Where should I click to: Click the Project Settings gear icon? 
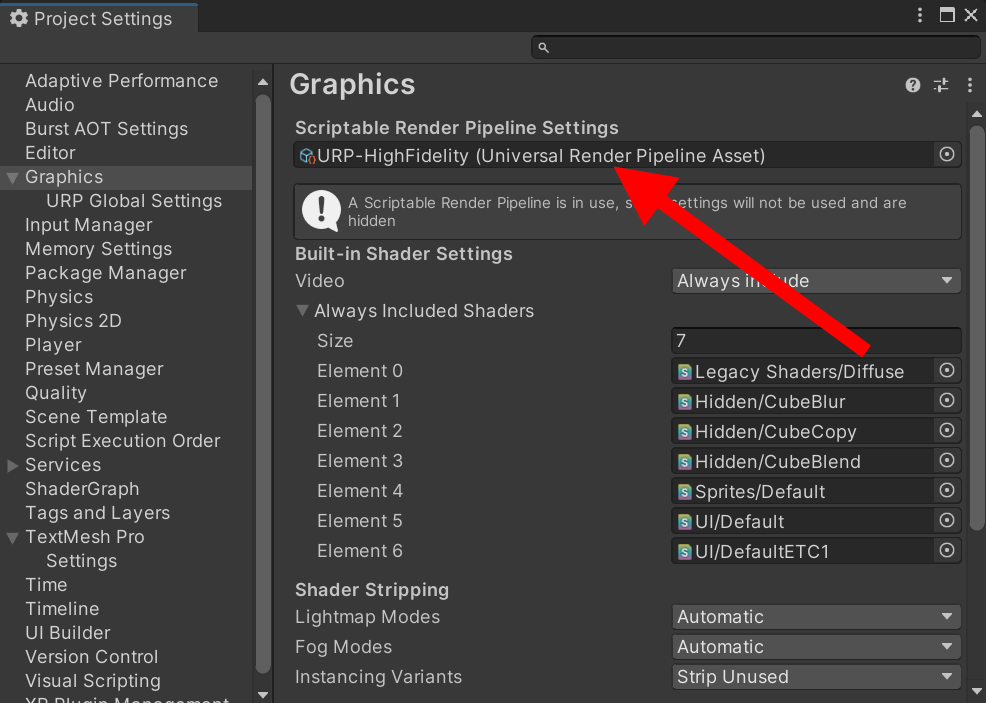coord(19,18)
